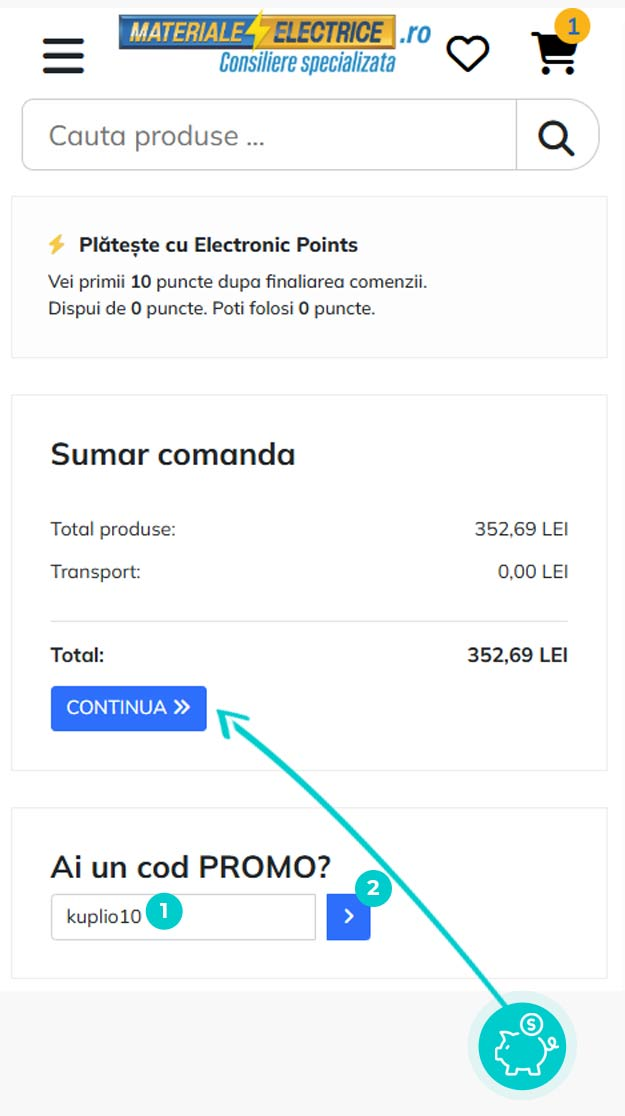Click the teal step 1 marker badge

(164, 910)
